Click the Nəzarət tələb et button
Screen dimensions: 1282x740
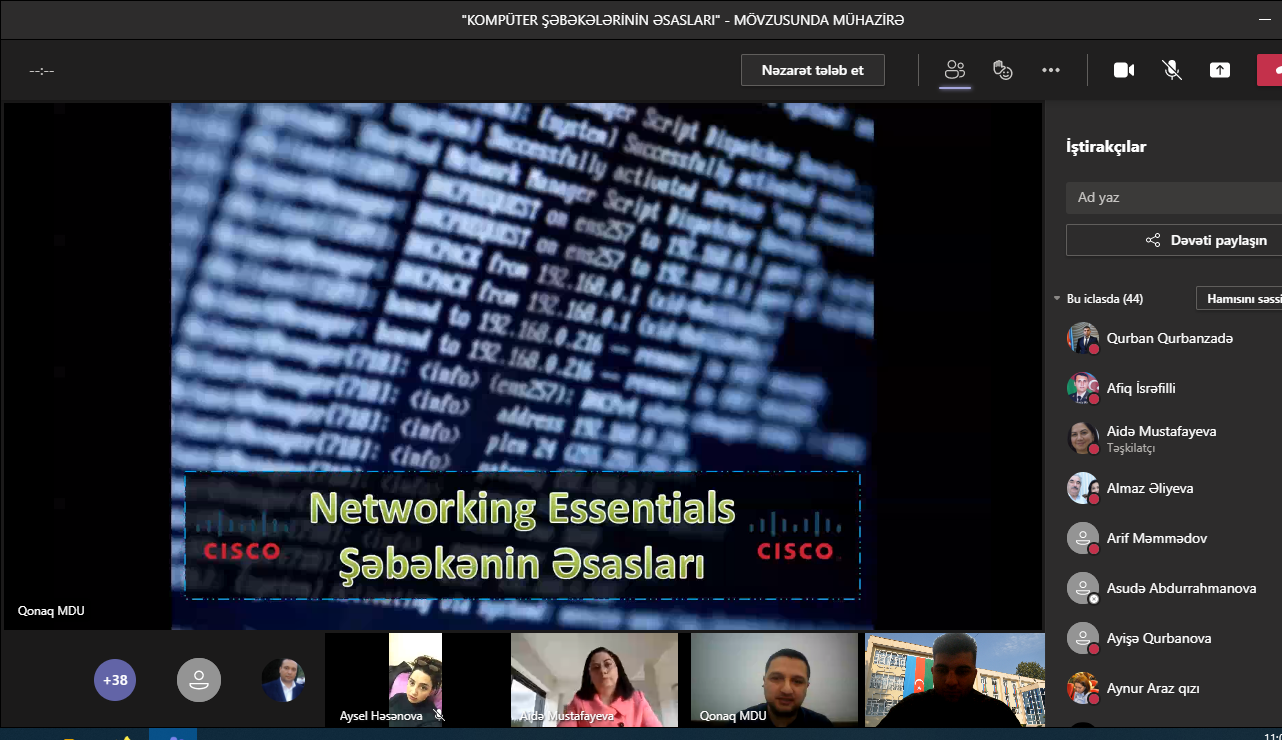pyautogui.click(x=812, y=70)
